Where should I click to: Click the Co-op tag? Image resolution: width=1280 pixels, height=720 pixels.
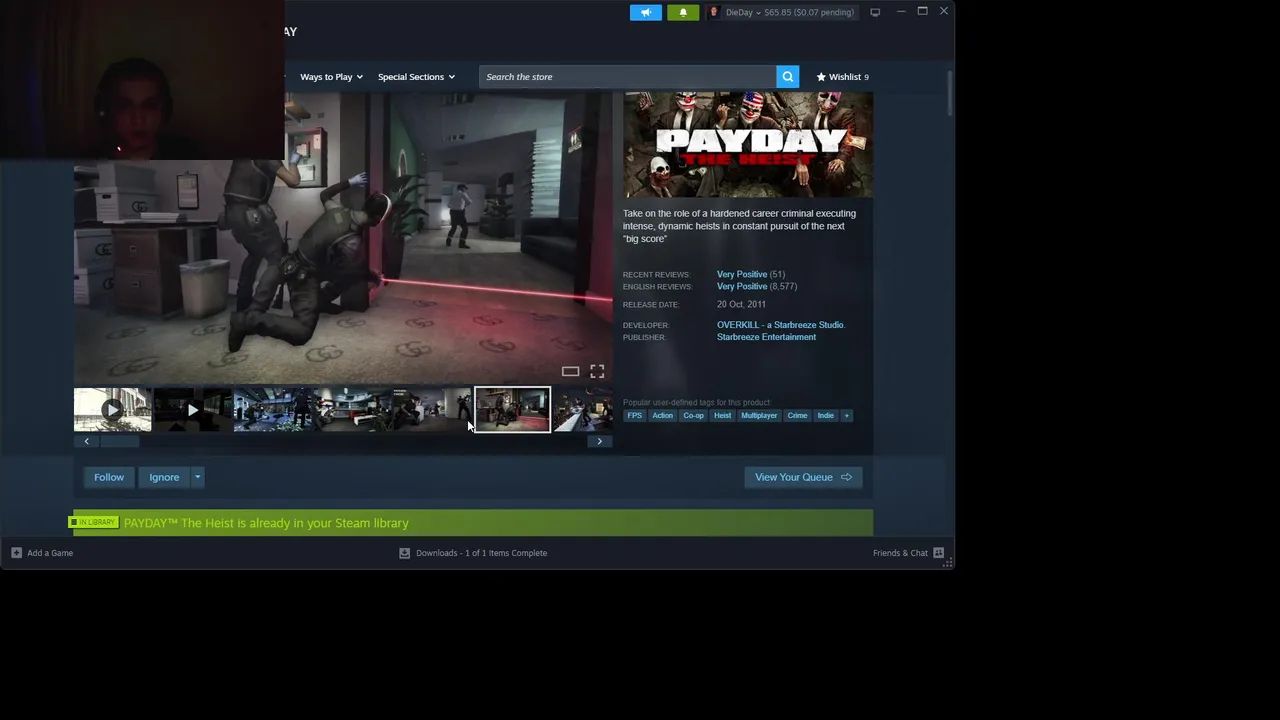pos(693,416)
